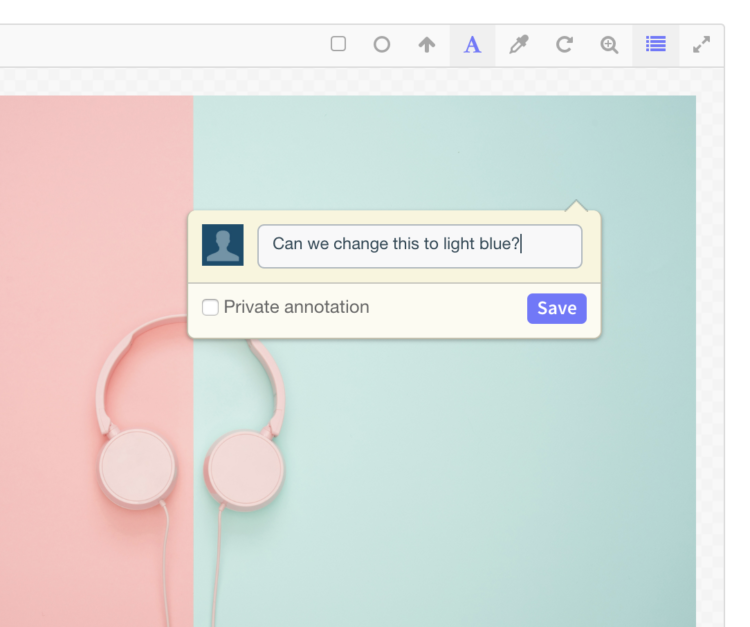
Task: Click the zoom in magnifier icon
Action: (x=609, y=45)
